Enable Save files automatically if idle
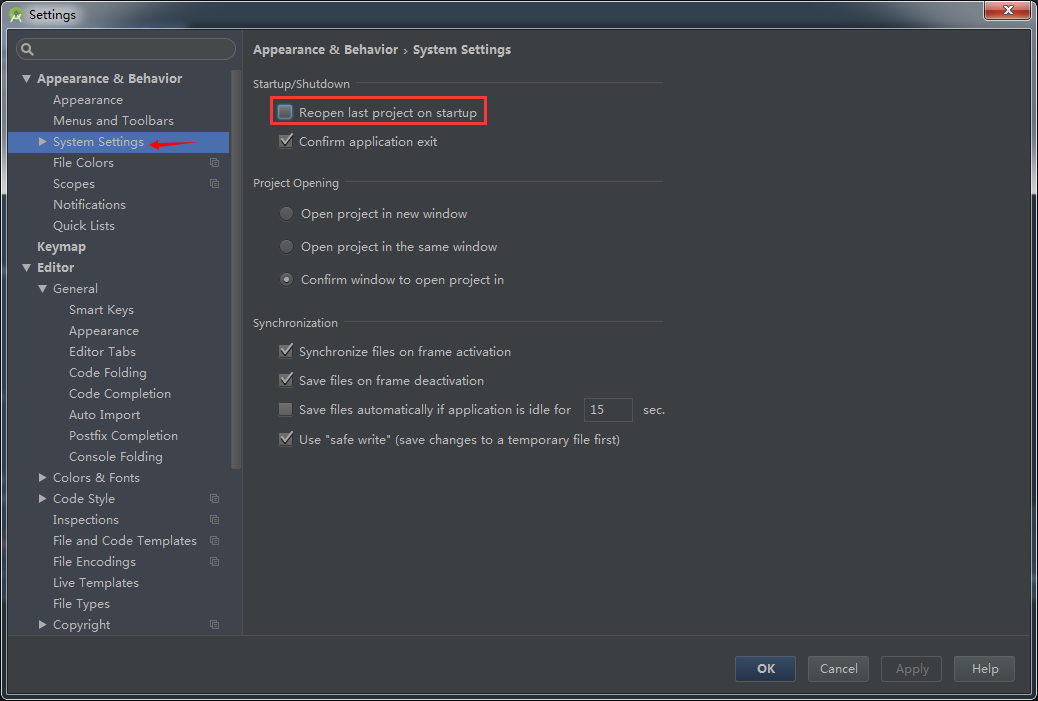 click(x=285, y=410)
